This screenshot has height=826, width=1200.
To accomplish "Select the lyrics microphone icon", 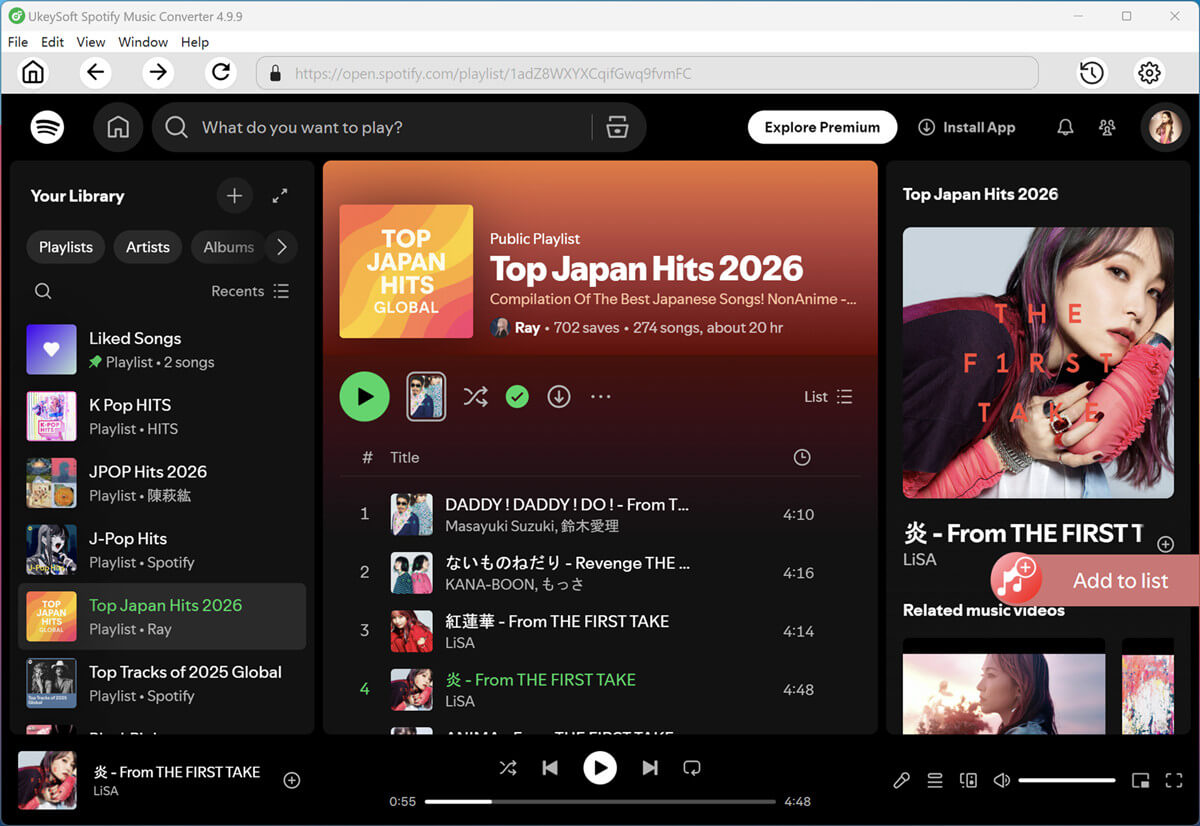I will [x=901, y=780].
